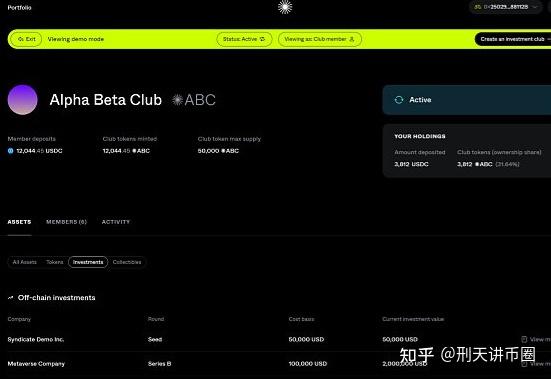Exit demo mode
This screenshot has width=551, height=379.
pyautogui.click(x=27, y=39)
